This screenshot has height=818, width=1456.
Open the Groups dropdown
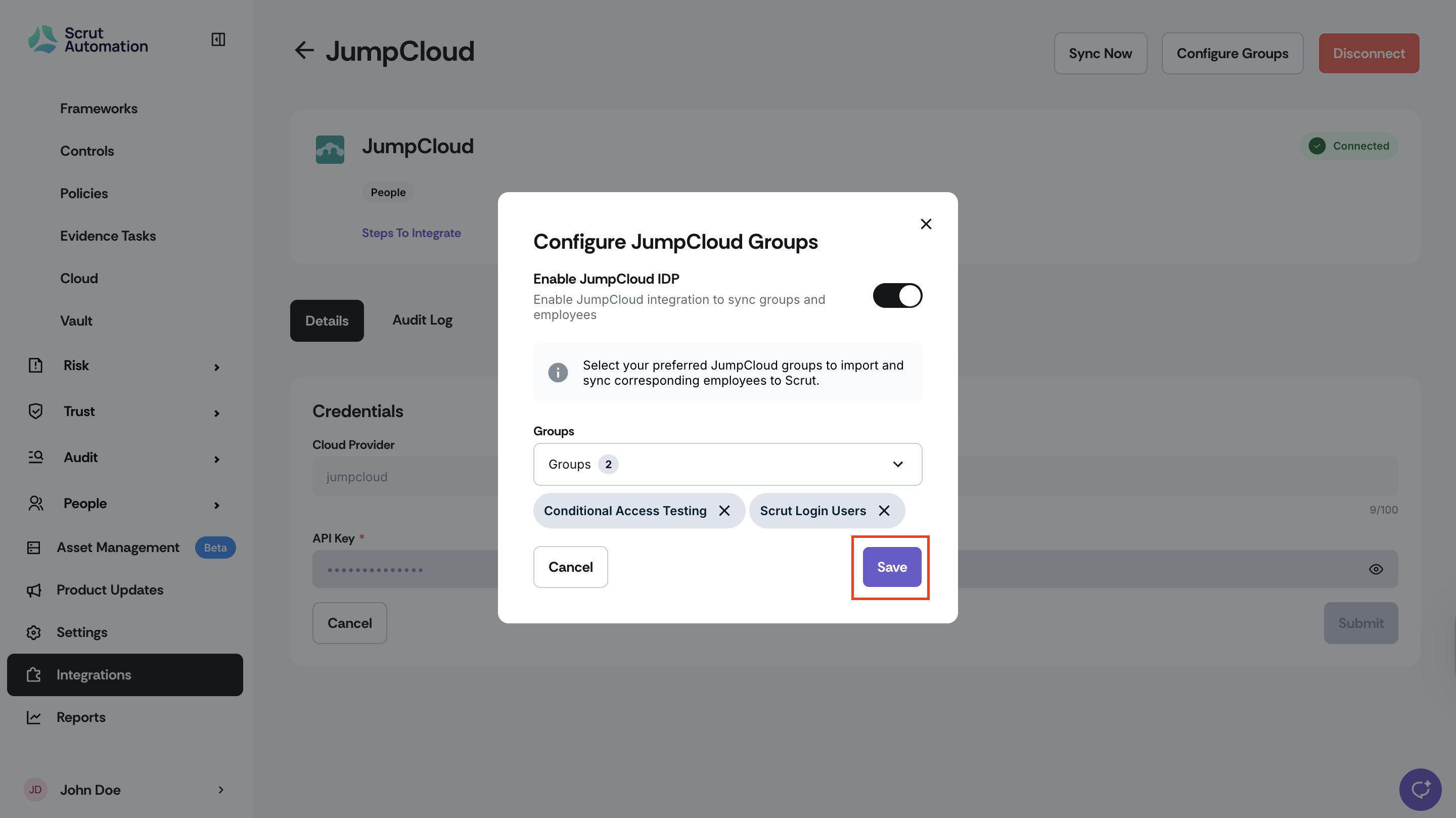coord(727,464)
